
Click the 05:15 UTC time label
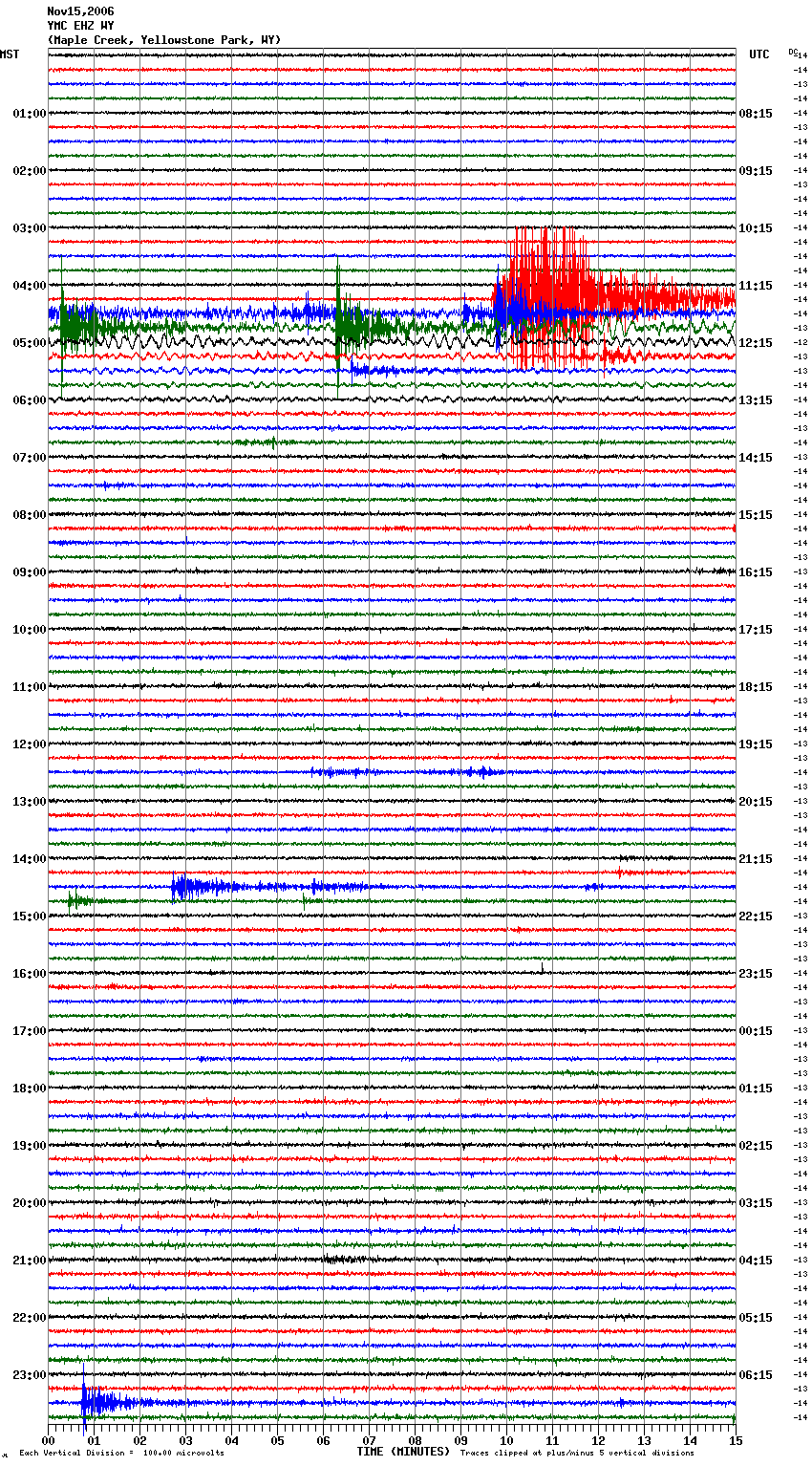pos(756,1318)
